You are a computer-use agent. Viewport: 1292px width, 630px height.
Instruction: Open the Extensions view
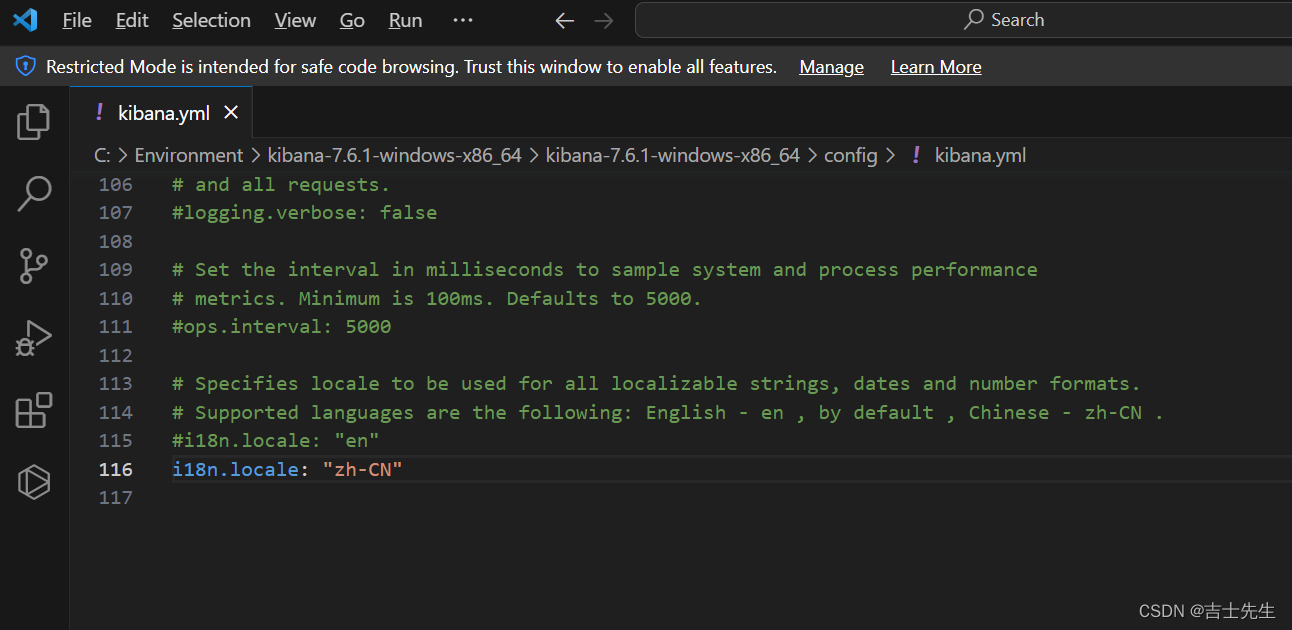(x=34, y=410)
